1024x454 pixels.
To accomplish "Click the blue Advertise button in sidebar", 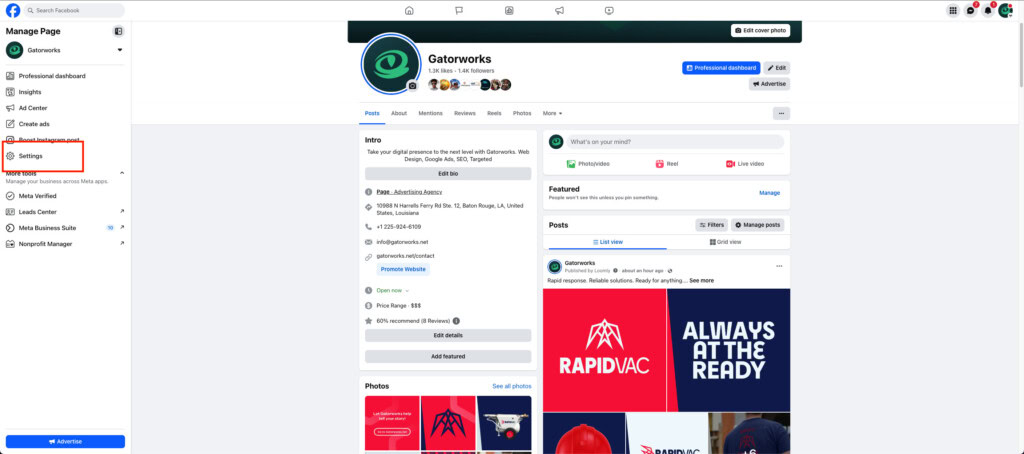I will [65, 442].
